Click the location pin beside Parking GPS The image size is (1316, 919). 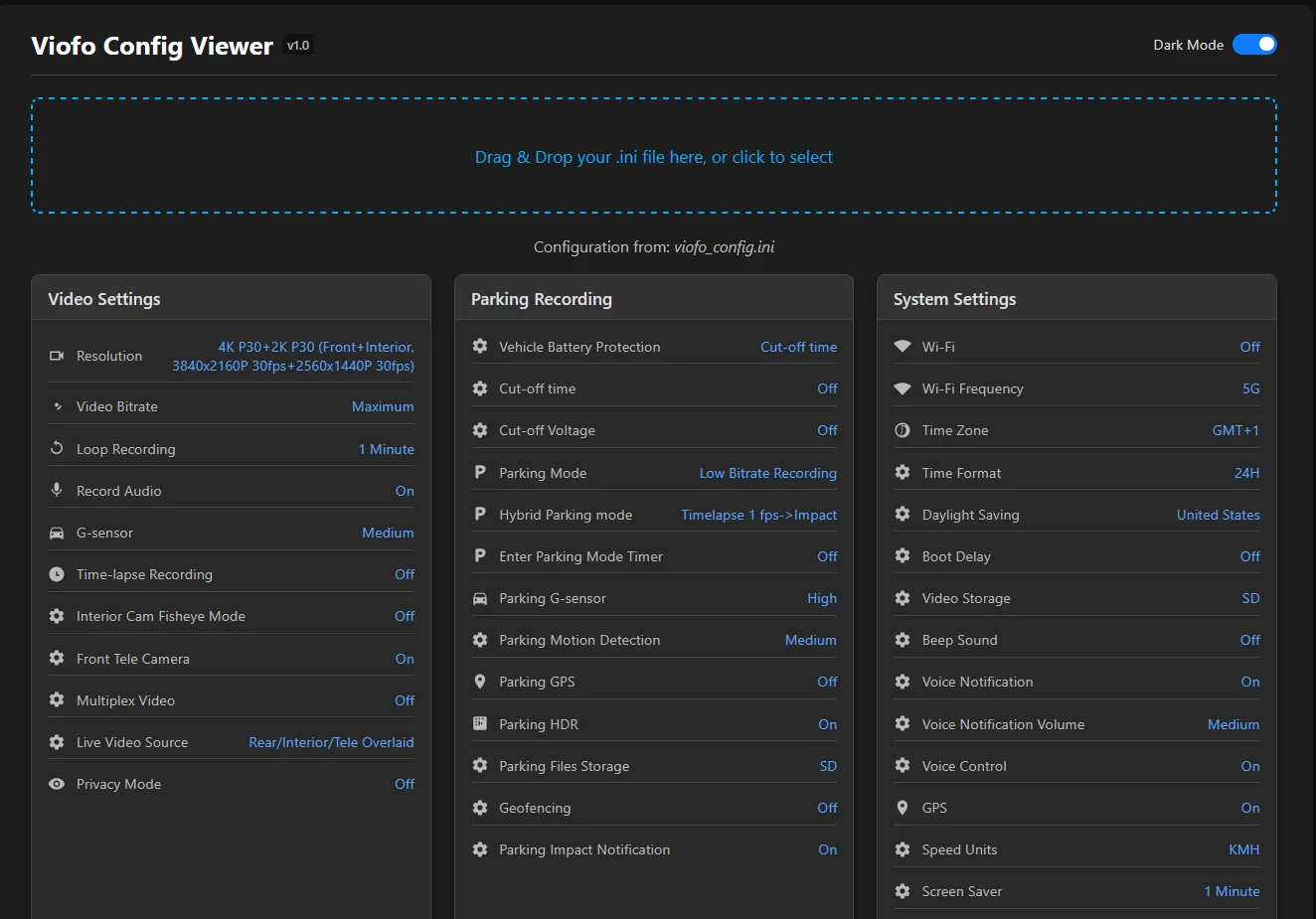[x=480, y=682]
